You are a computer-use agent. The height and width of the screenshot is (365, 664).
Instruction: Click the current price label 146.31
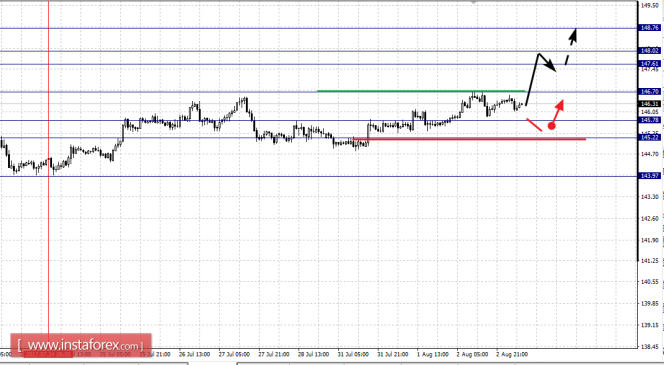click(650, 104)
